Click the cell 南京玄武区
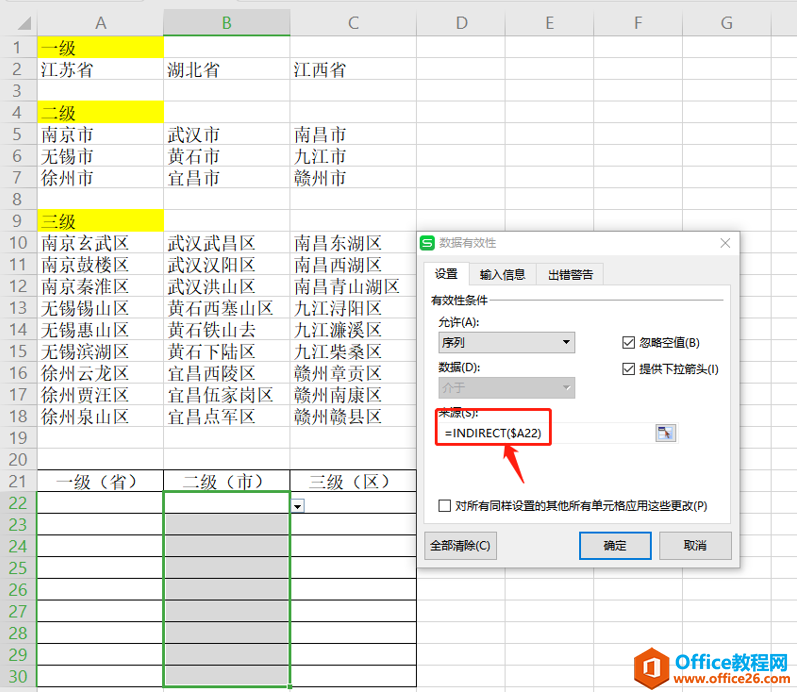 (x=100, y=243)
